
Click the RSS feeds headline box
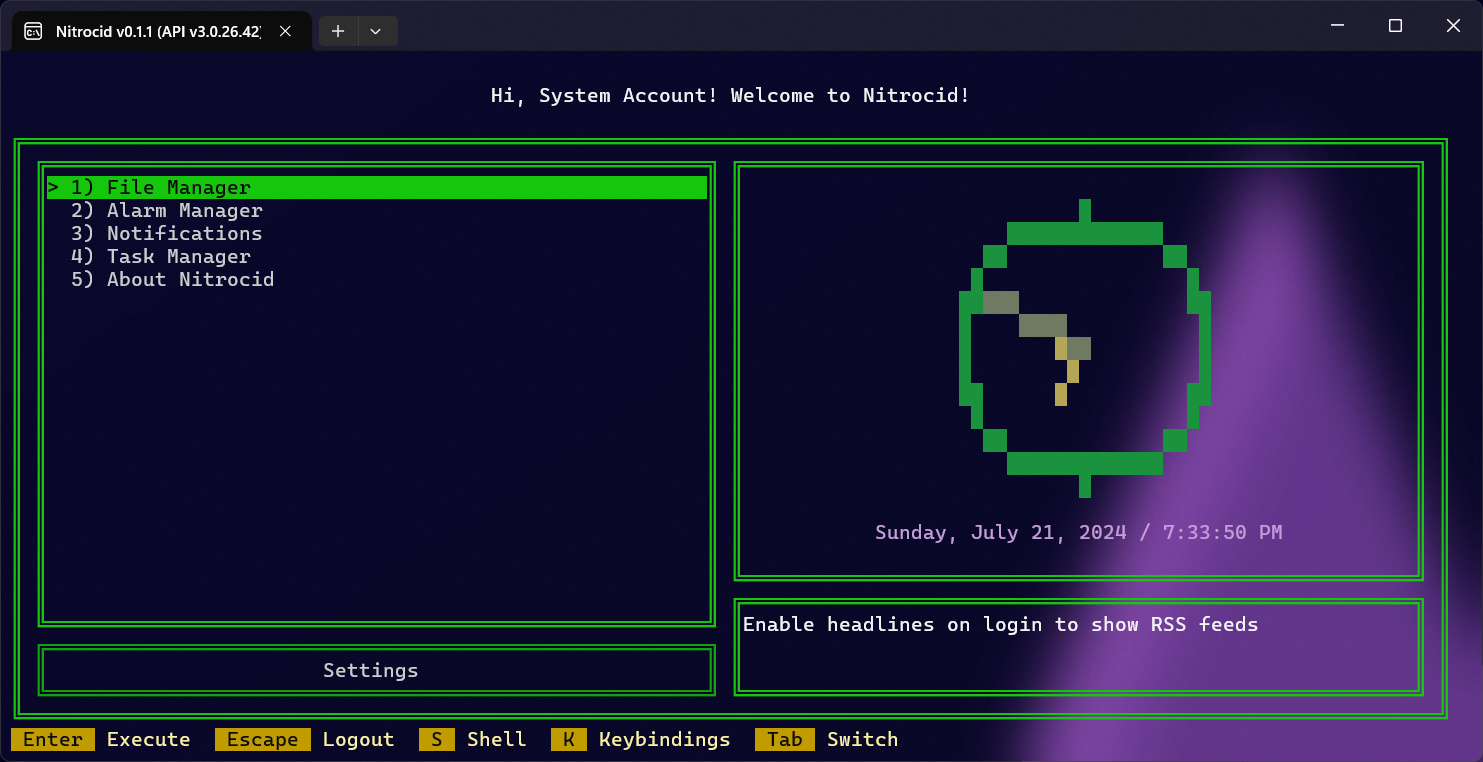point(1078,647)
